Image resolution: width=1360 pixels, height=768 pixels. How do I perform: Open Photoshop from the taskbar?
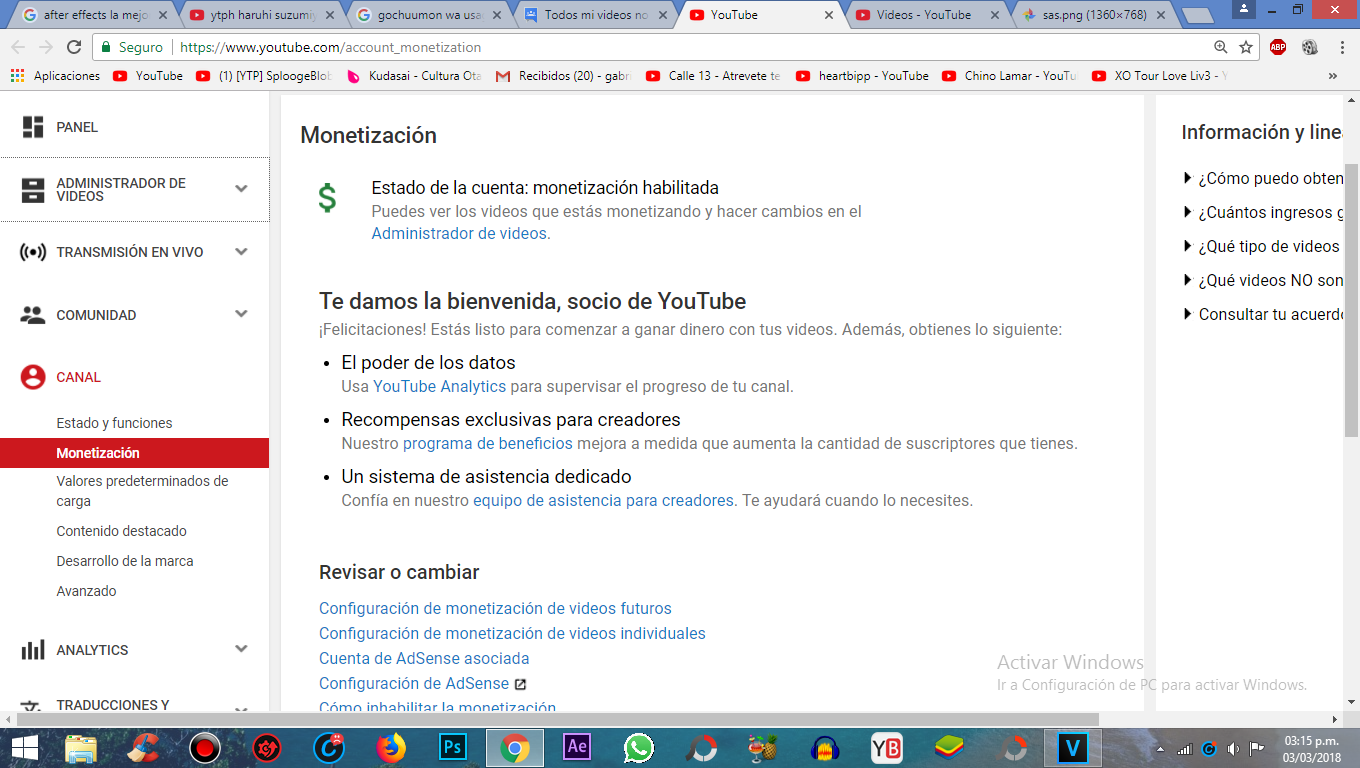coord(453,748)
